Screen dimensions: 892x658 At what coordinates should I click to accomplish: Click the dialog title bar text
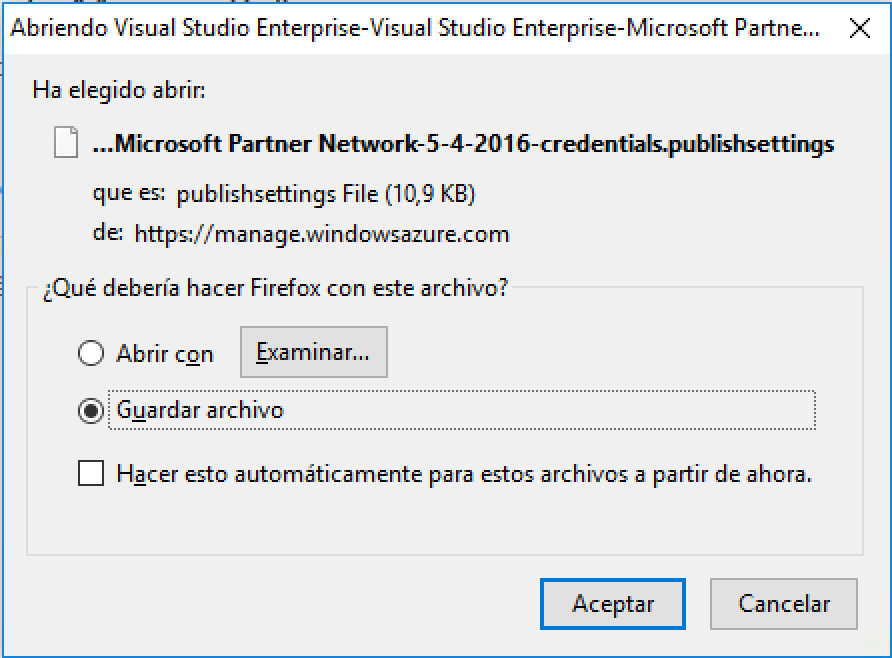click(x=415, y=28)
